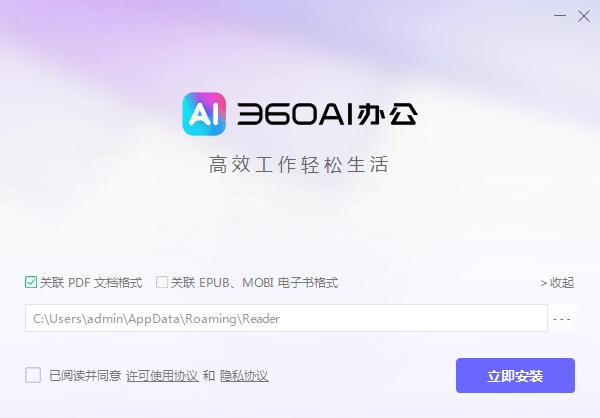This screenshot has width=600, height=418.
Task: Click the 关联 PDF 文档格式 label text
Action: (x=91, y=283)
